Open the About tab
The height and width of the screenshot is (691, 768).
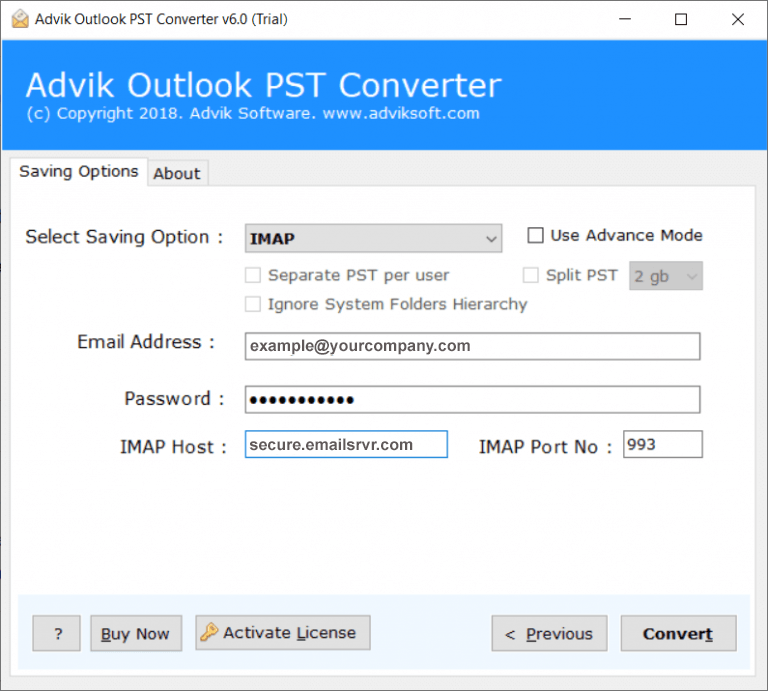tap(177, 173)
